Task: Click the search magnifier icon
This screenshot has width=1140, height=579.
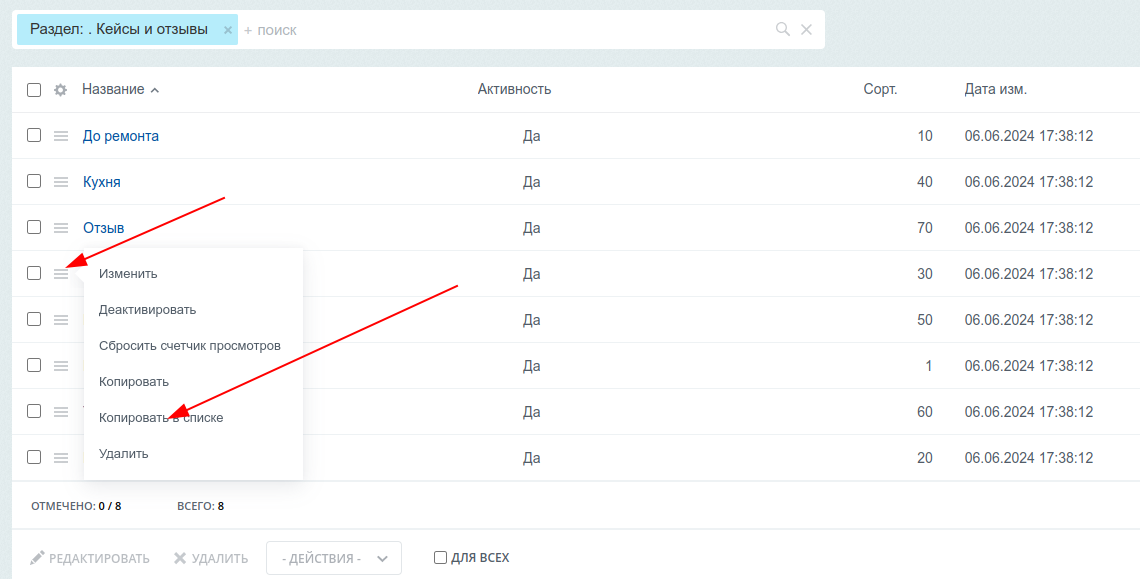Action: pyautogui.click(x=782, y=29)
